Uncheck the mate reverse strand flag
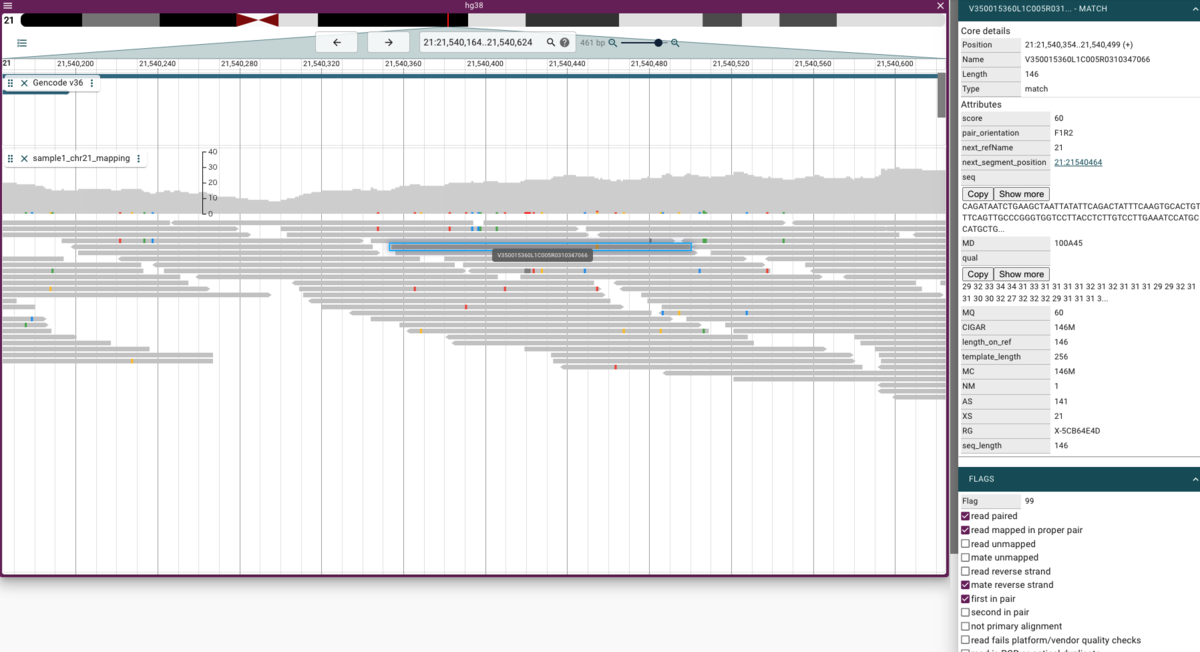The height and width of the screenshot is (652, 1200). [965, 585]
